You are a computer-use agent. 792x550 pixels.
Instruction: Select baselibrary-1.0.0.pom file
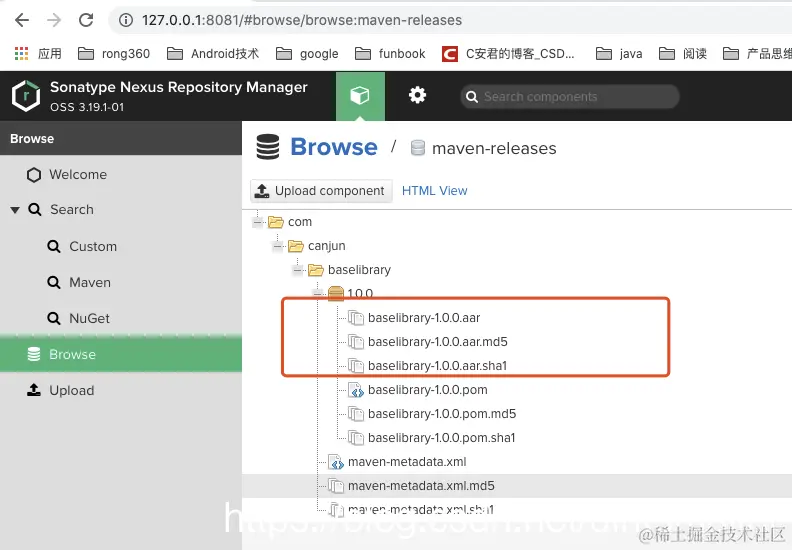(427, 390)
